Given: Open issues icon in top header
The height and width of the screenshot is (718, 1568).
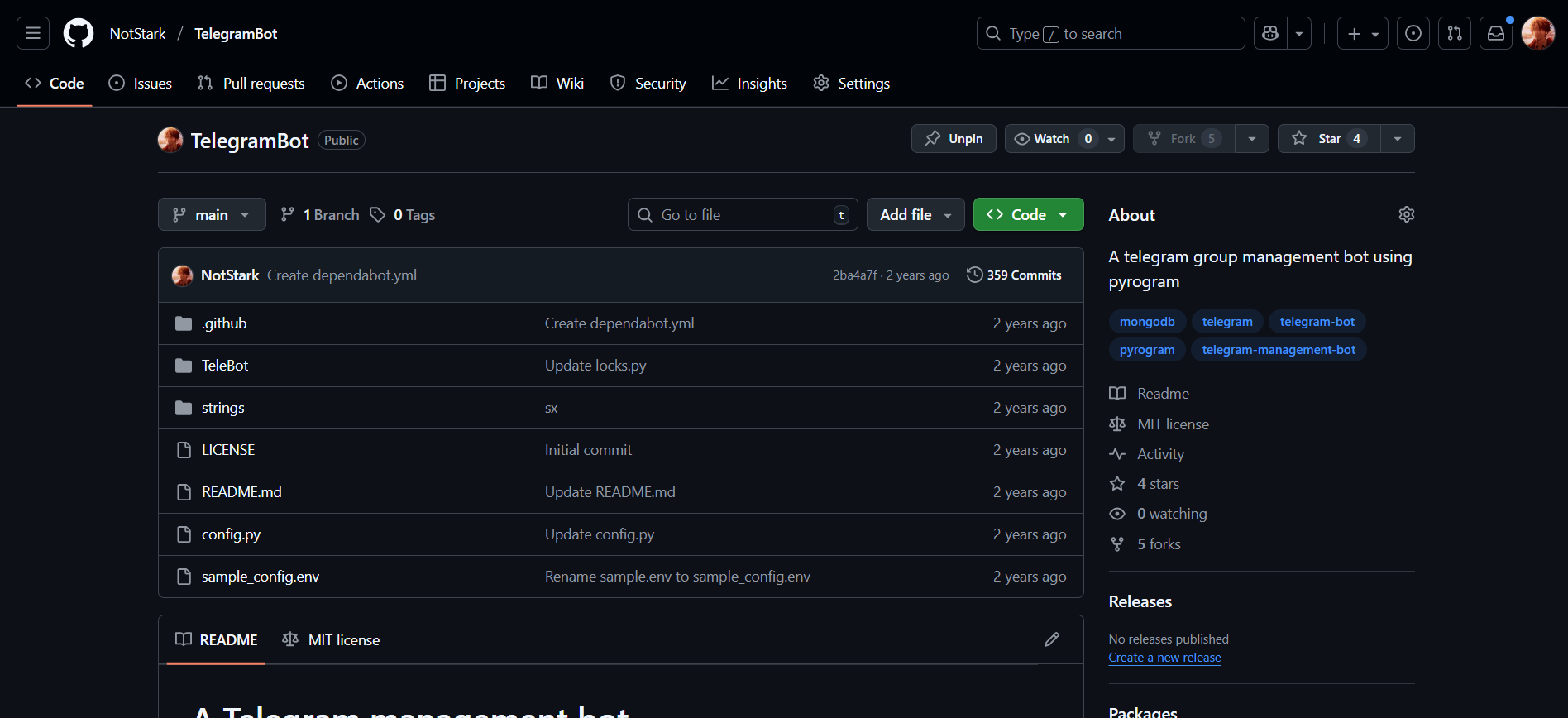Looking at the screenshot, I should click(1413, 33).
